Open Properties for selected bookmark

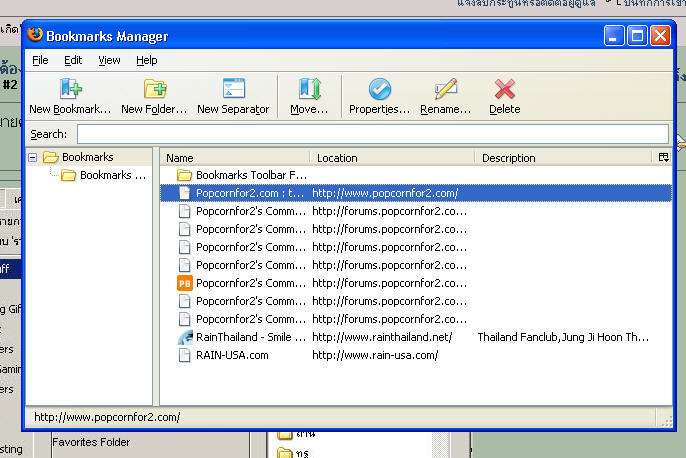tap(379, 96)
